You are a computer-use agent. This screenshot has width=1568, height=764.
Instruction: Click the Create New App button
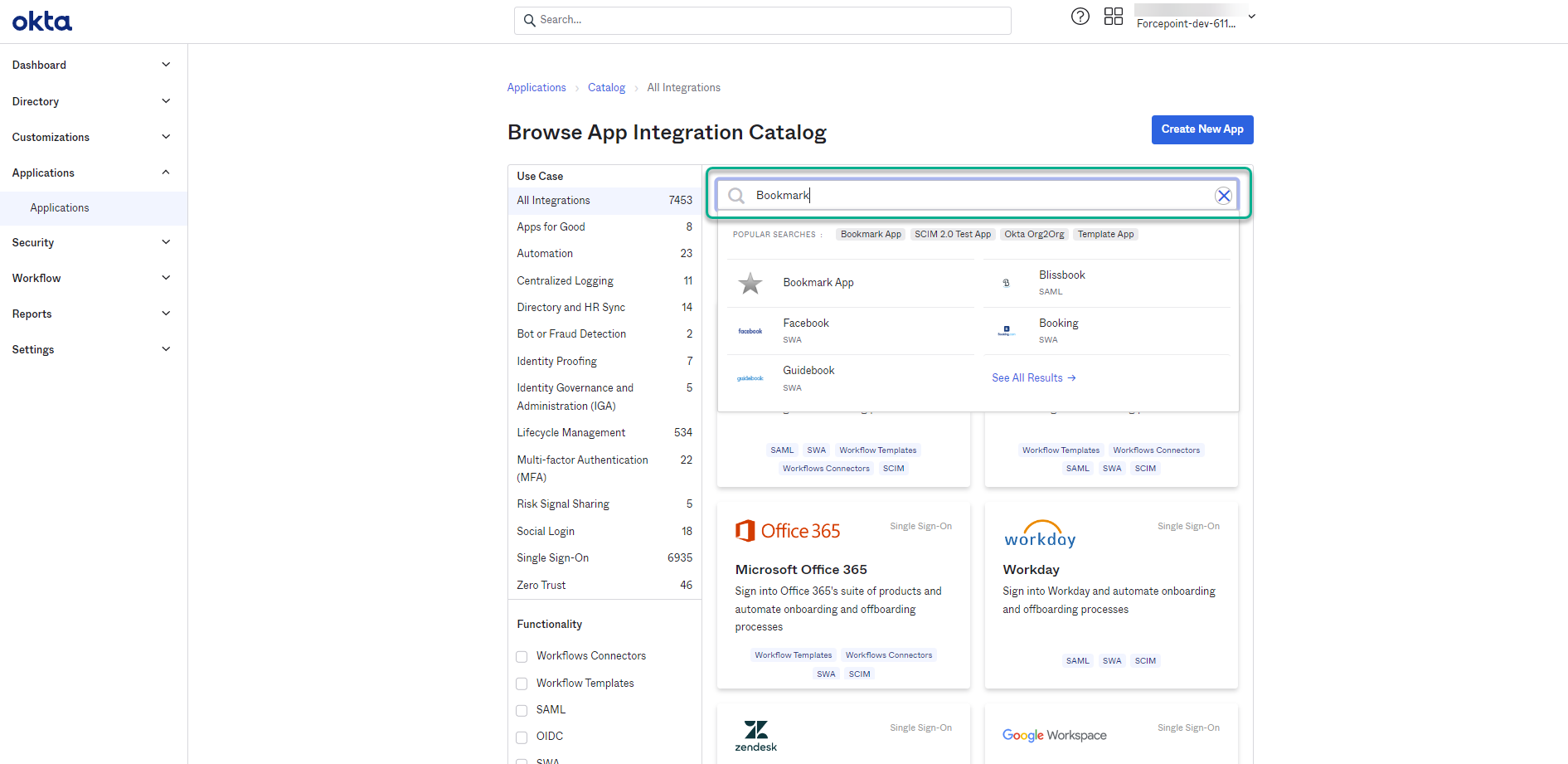[1202, 129]
